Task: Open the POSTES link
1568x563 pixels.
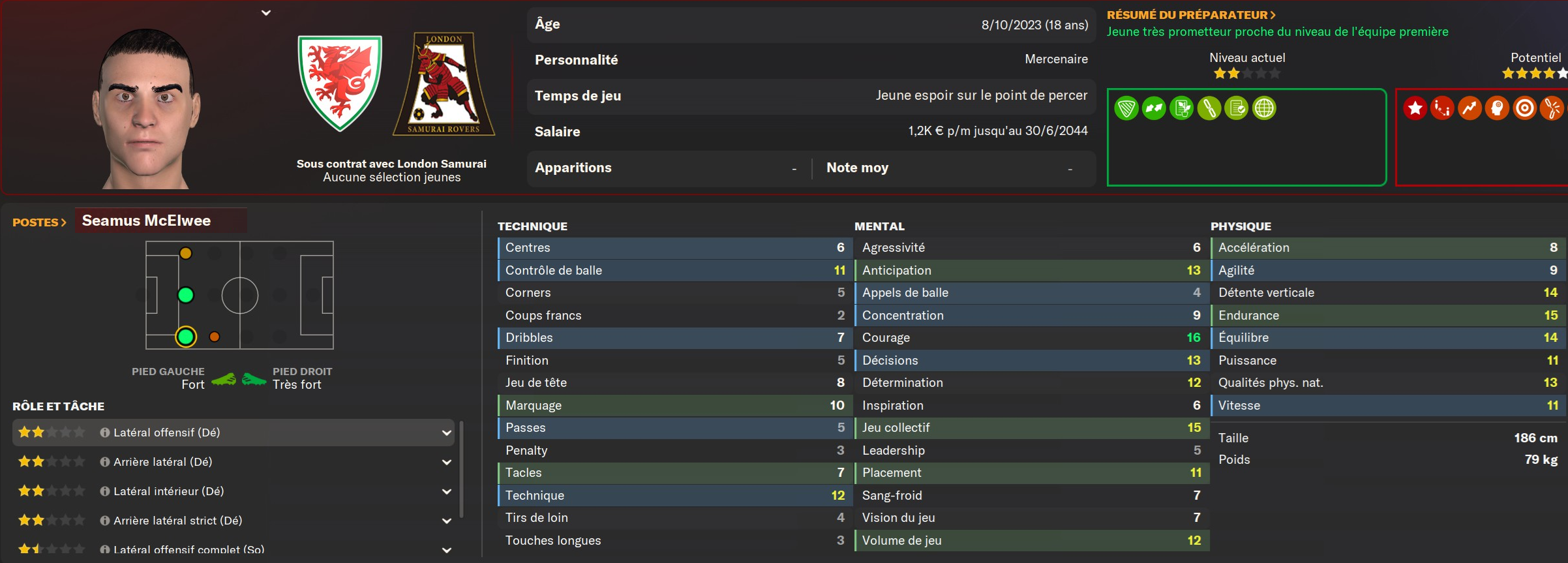Action: (x=39, y=222)
